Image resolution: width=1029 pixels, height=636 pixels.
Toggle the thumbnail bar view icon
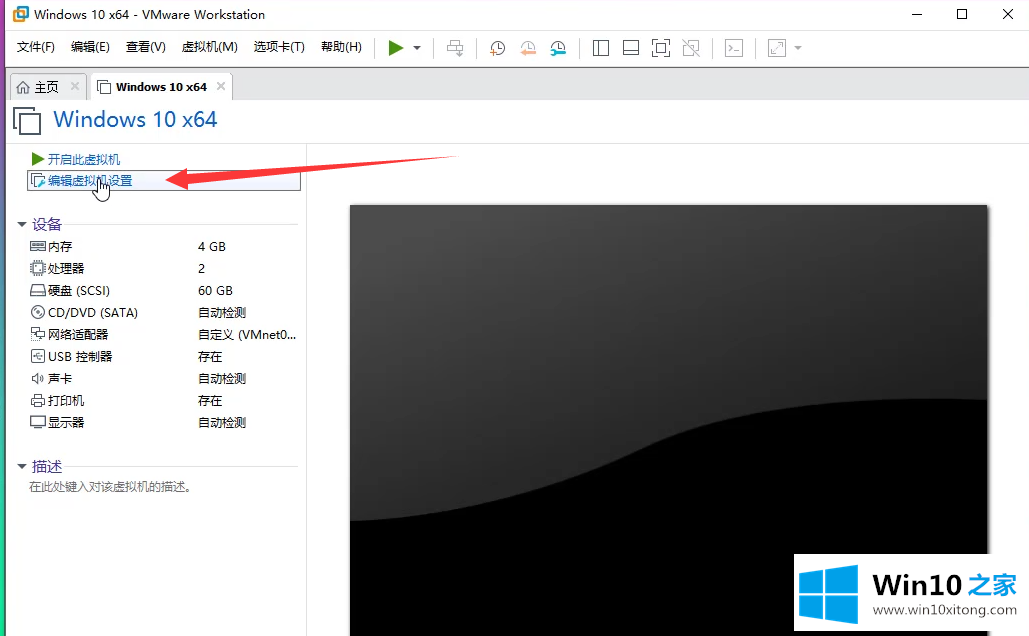tap(631, 48)
